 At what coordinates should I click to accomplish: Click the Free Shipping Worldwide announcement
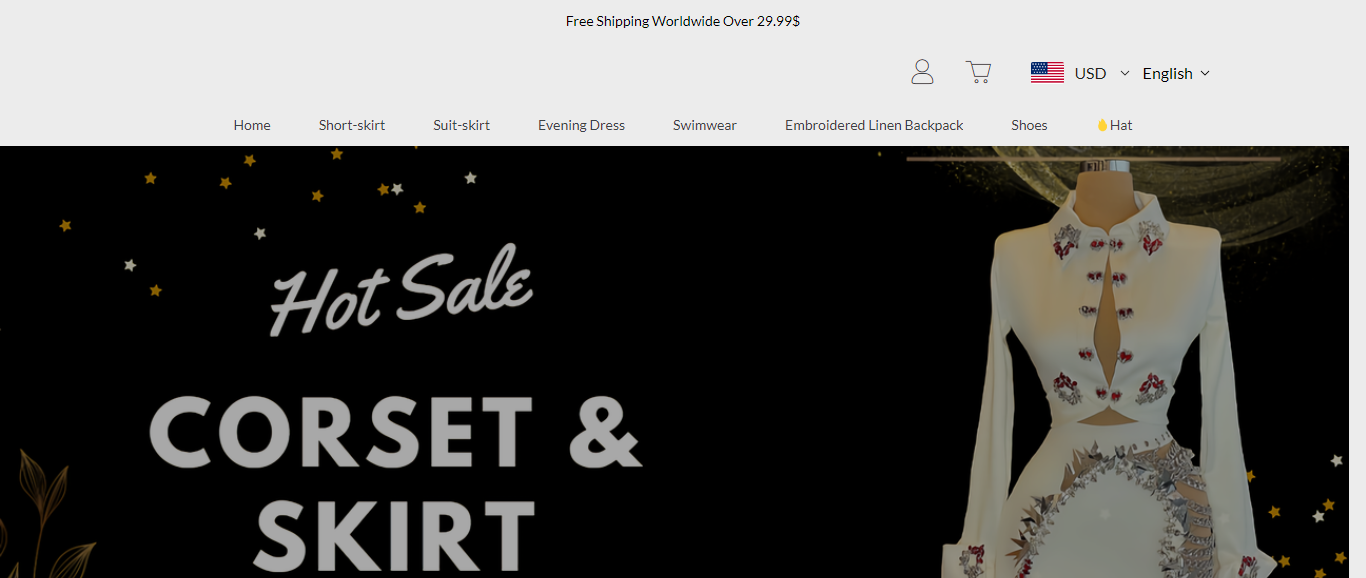(x=683, y=21)
